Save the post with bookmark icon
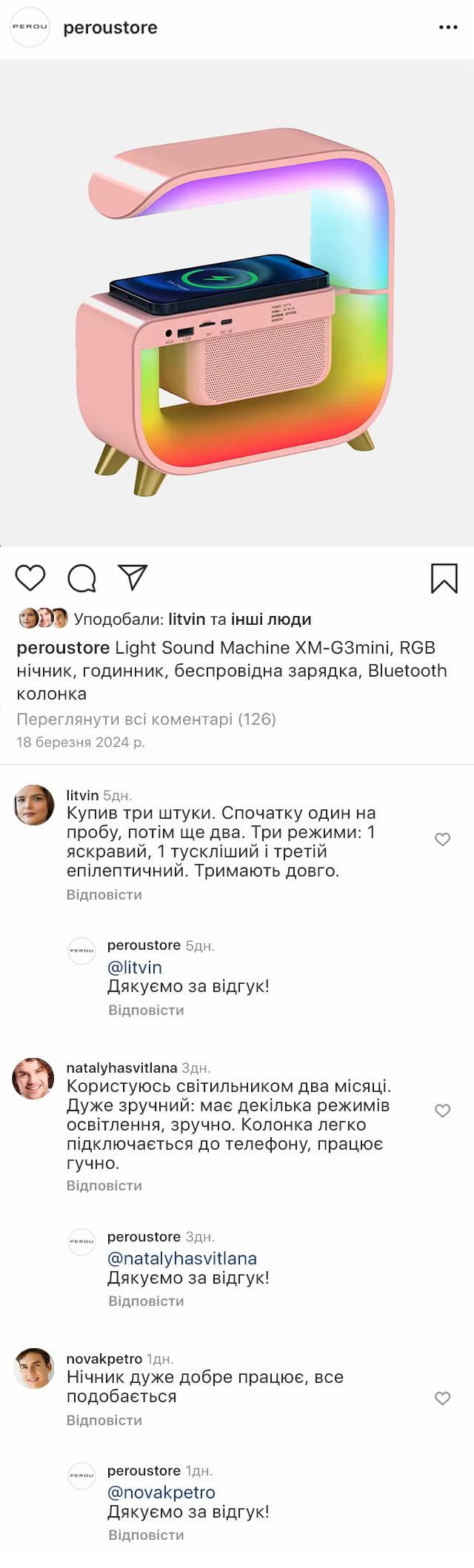Viewport: 474px width, 1568px height. click(x=444, y=578)
